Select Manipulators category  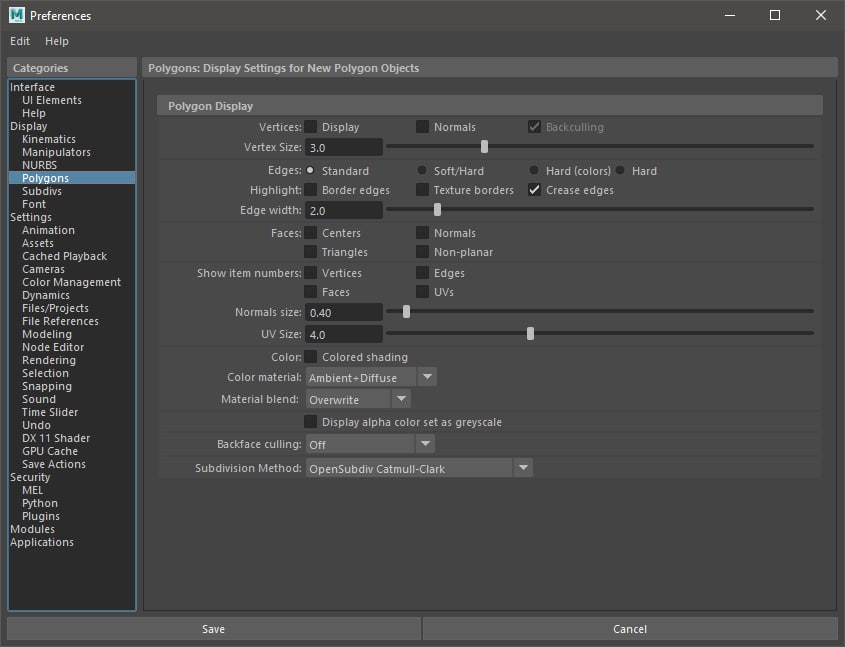click(56, 152)
